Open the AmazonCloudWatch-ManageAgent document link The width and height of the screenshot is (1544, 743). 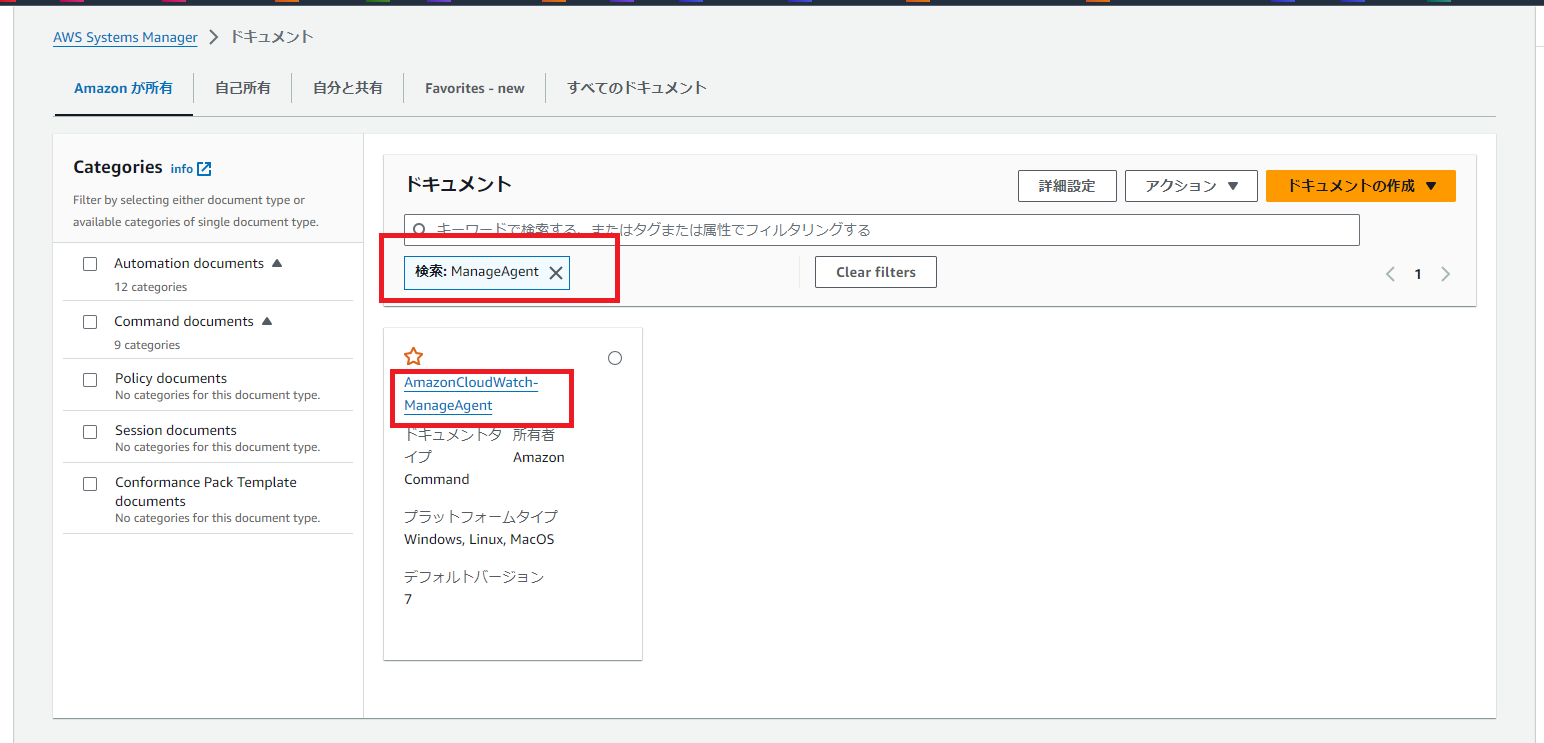point(471,394)
